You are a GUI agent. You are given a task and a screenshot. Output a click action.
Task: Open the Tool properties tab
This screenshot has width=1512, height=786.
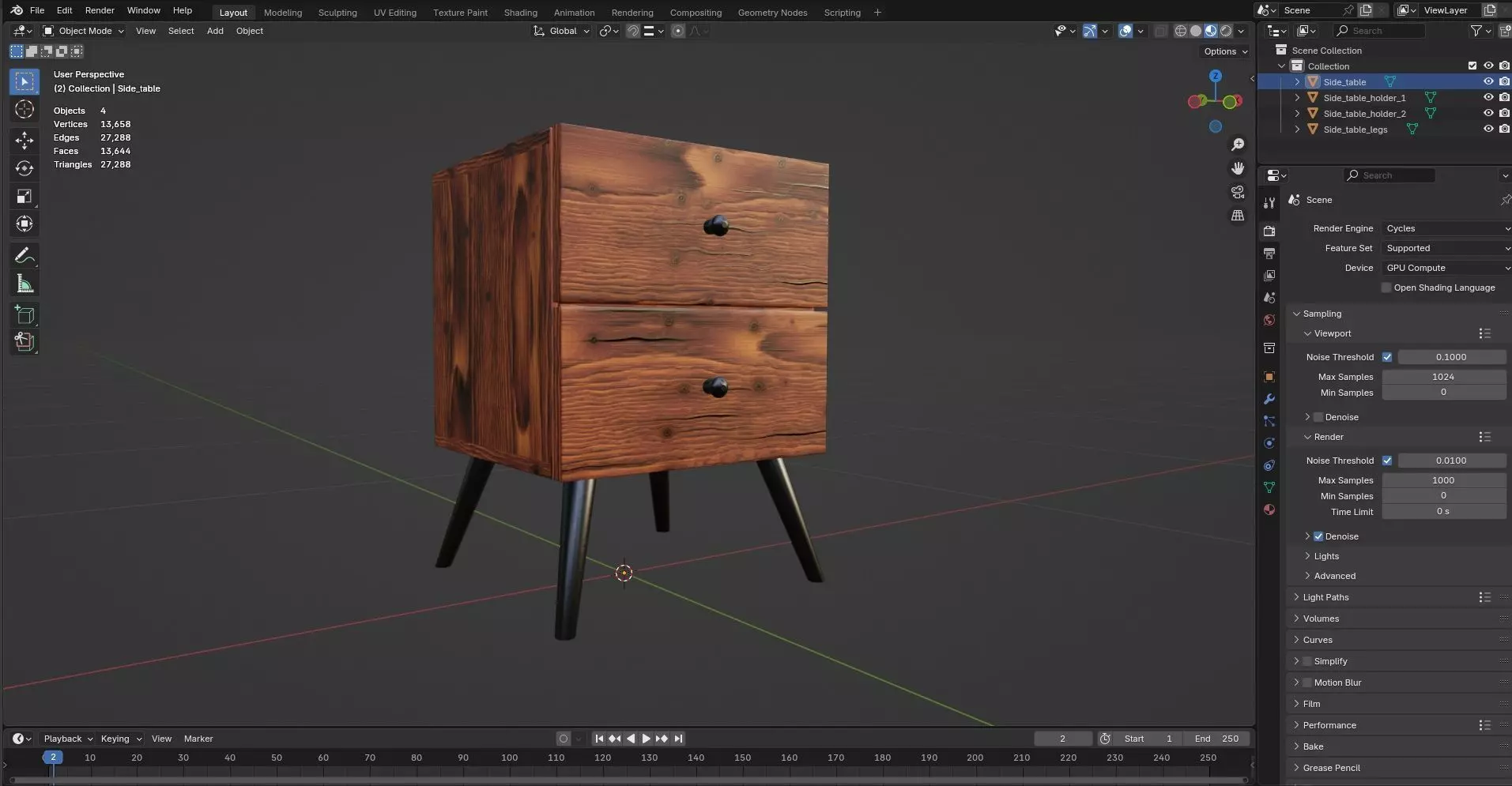point(1269,203)
